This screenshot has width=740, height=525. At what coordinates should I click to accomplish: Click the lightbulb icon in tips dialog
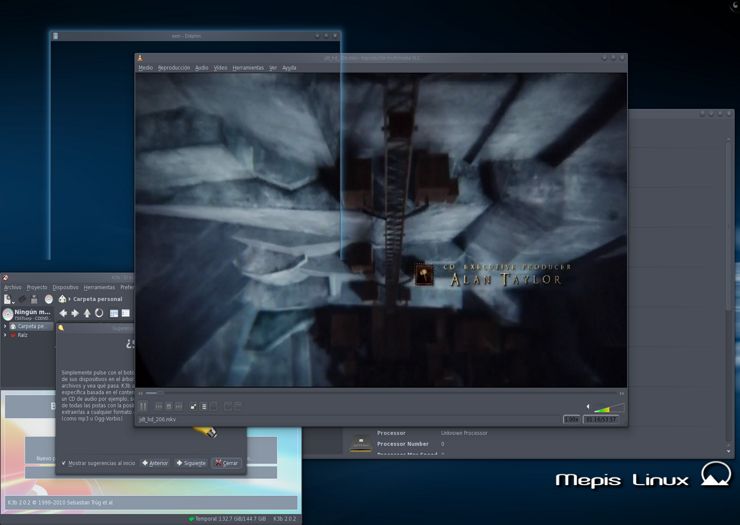pyautogui.click(x=61, y=328)
